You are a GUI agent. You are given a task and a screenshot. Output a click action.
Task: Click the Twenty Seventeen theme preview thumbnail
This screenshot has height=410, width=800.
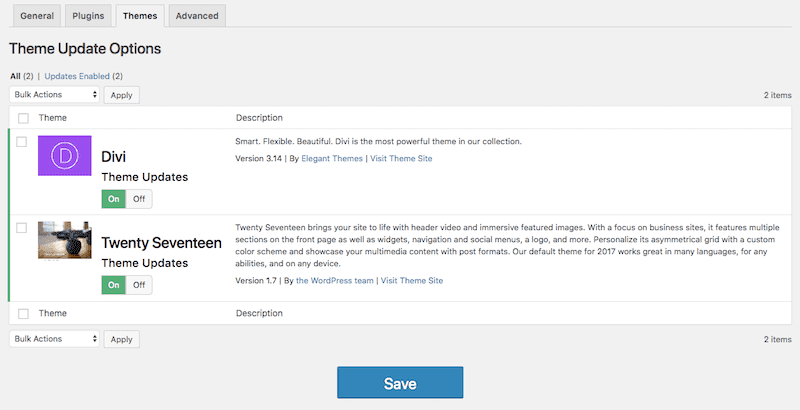[x=65, y=240]
